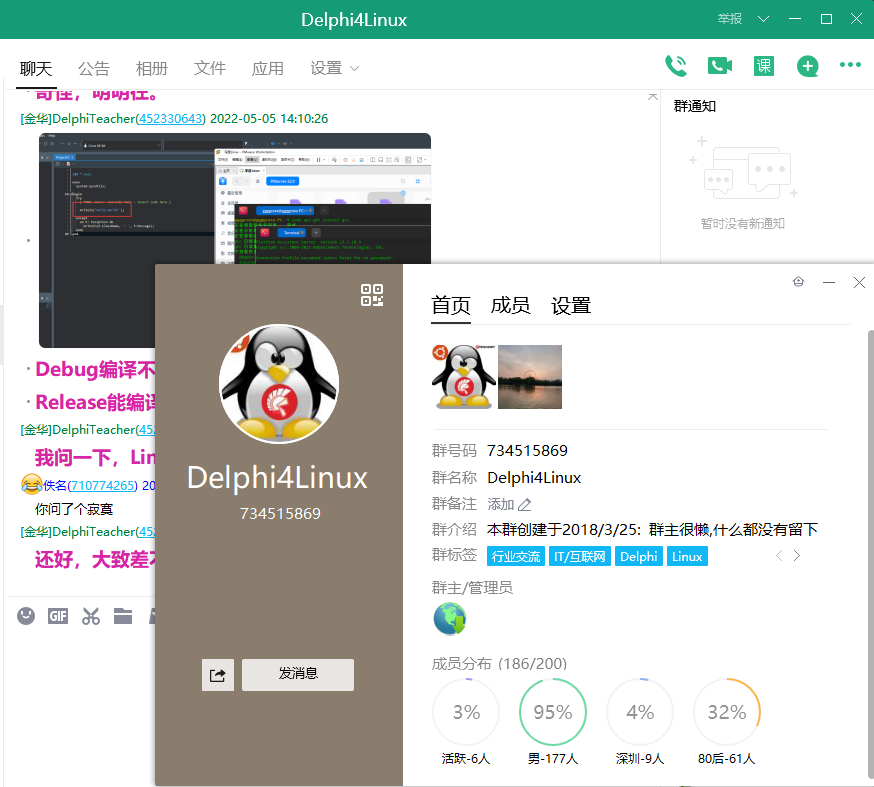Click 成员分布 (186/200) heading
Viewport: 874px width, 787px height.
pyautogui.click(x=499, y=663)
